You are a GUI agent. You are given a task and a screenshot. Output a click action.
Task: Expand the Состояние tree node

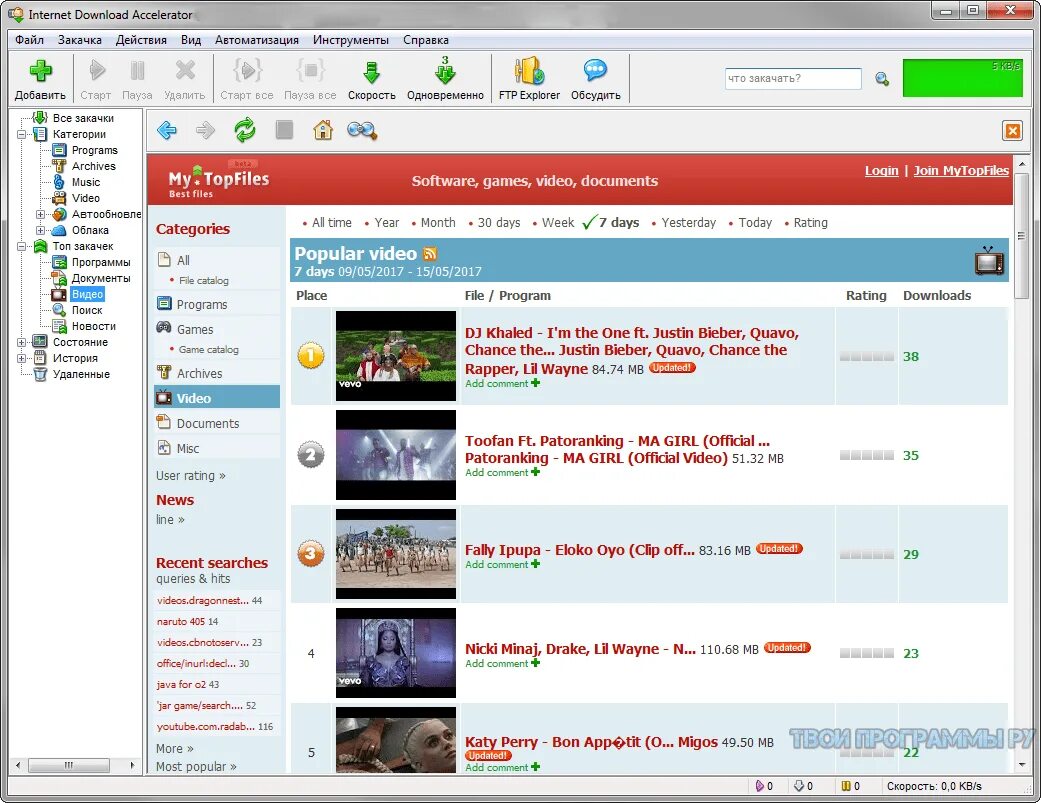click(21, 342)
